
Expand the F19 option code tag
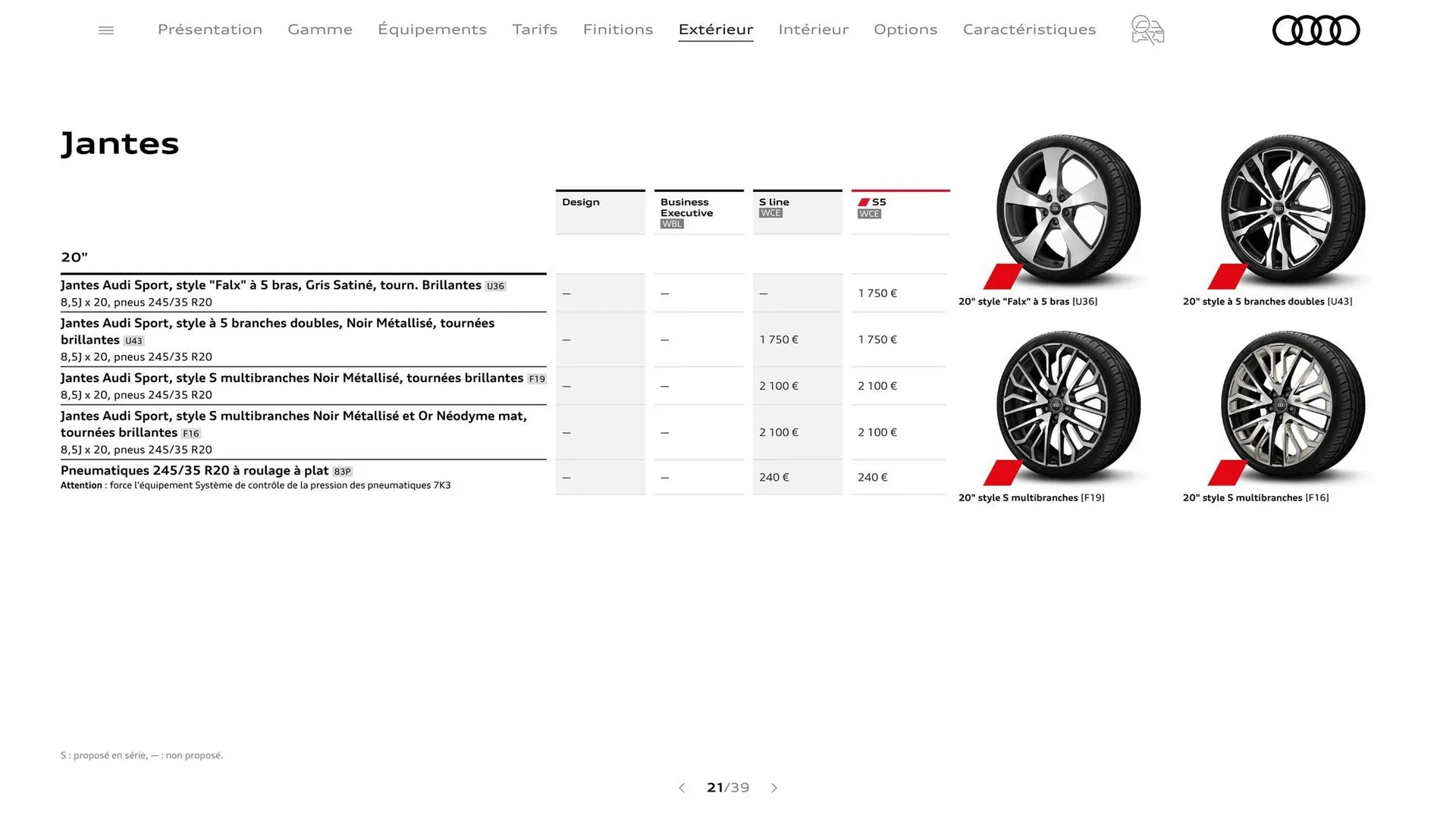point(537,378)
